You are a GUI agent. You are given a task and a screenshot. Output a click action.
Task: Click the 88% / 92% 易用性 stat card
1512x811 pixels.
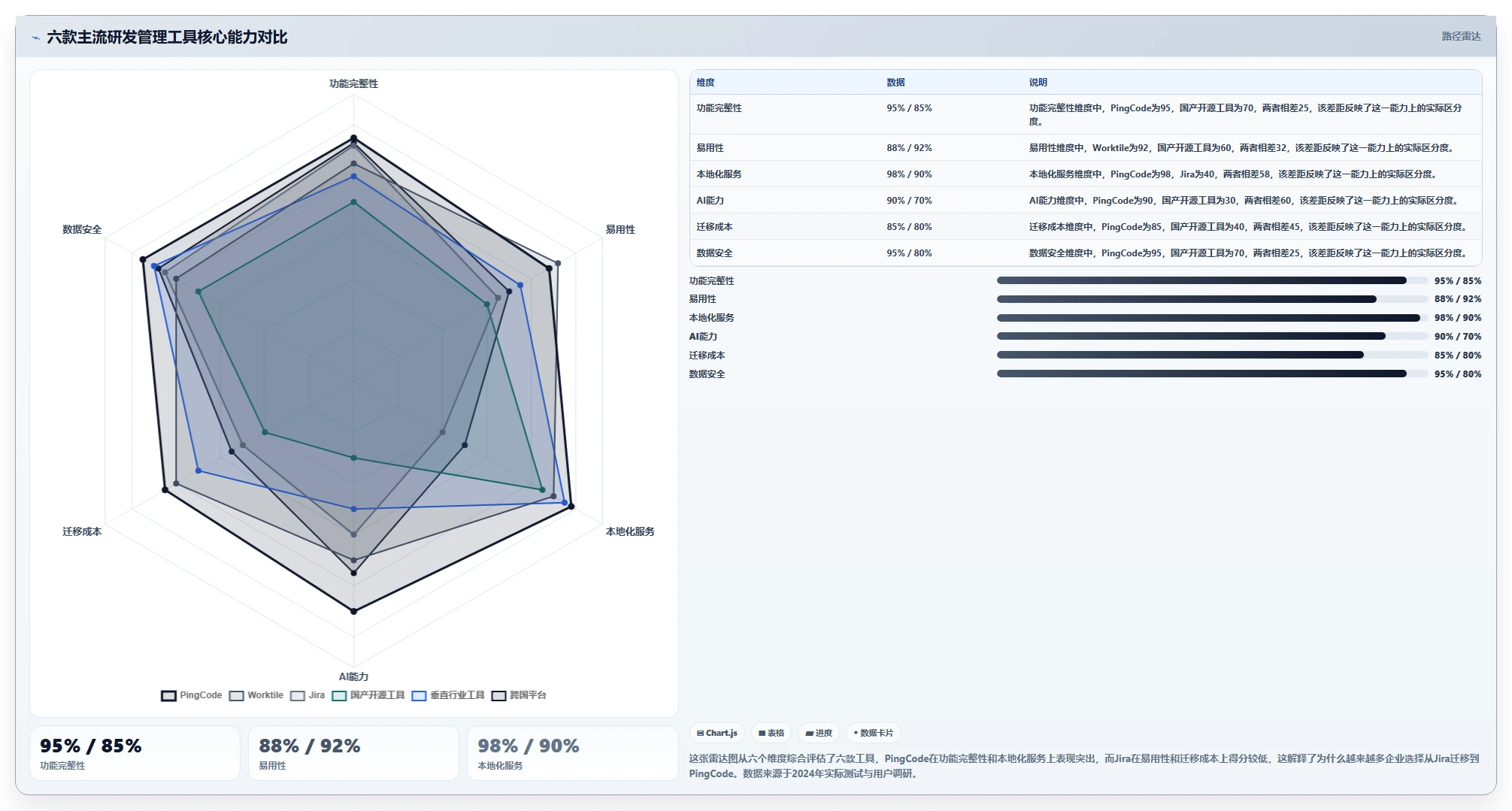click(x=353, y=753)
